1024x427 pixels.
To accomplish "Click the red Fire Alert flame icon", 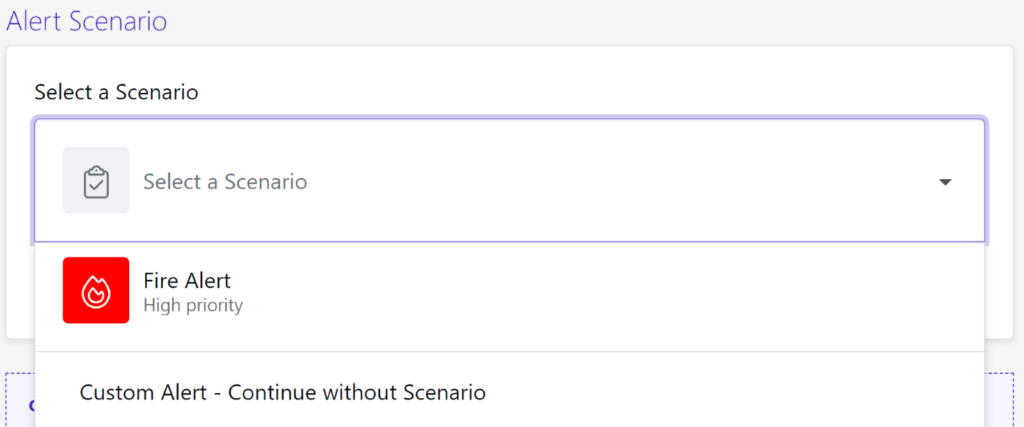I will coord(96,290).
